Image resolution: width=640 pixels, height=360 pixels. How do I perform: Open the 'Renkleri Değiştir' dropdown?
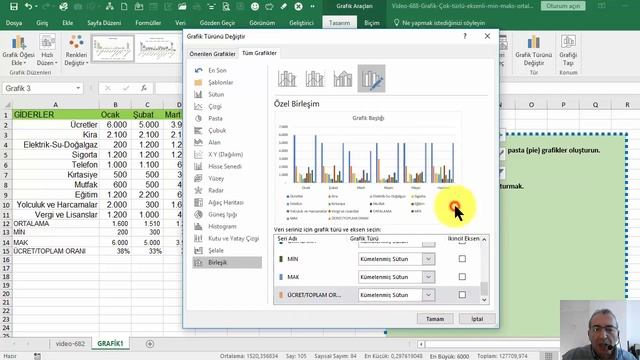click(x=76, y=51)
